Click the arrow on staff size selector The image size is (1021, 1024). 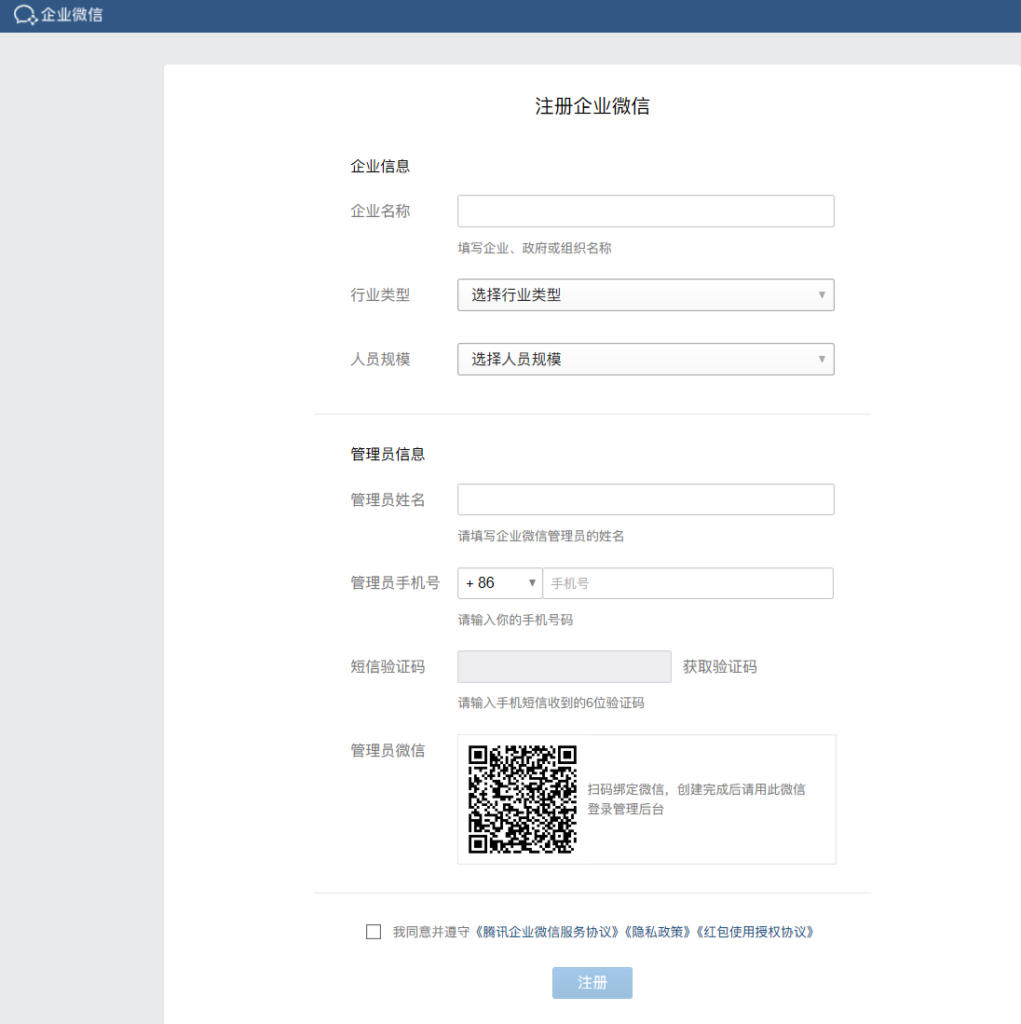tap(821, 359)
